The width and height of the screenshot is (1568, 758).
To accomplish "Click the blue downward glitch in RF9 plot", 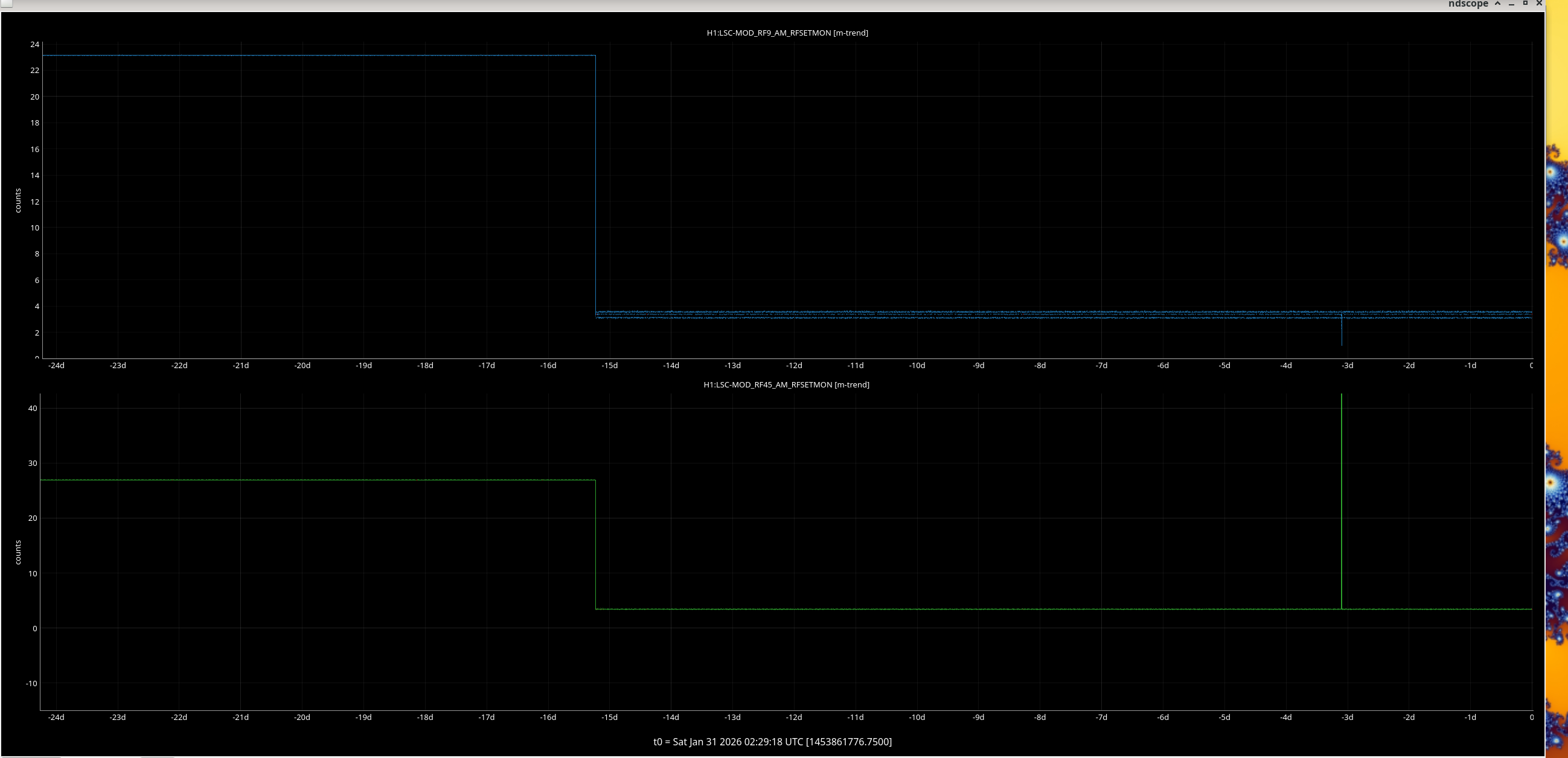I will coord(1342,333).
